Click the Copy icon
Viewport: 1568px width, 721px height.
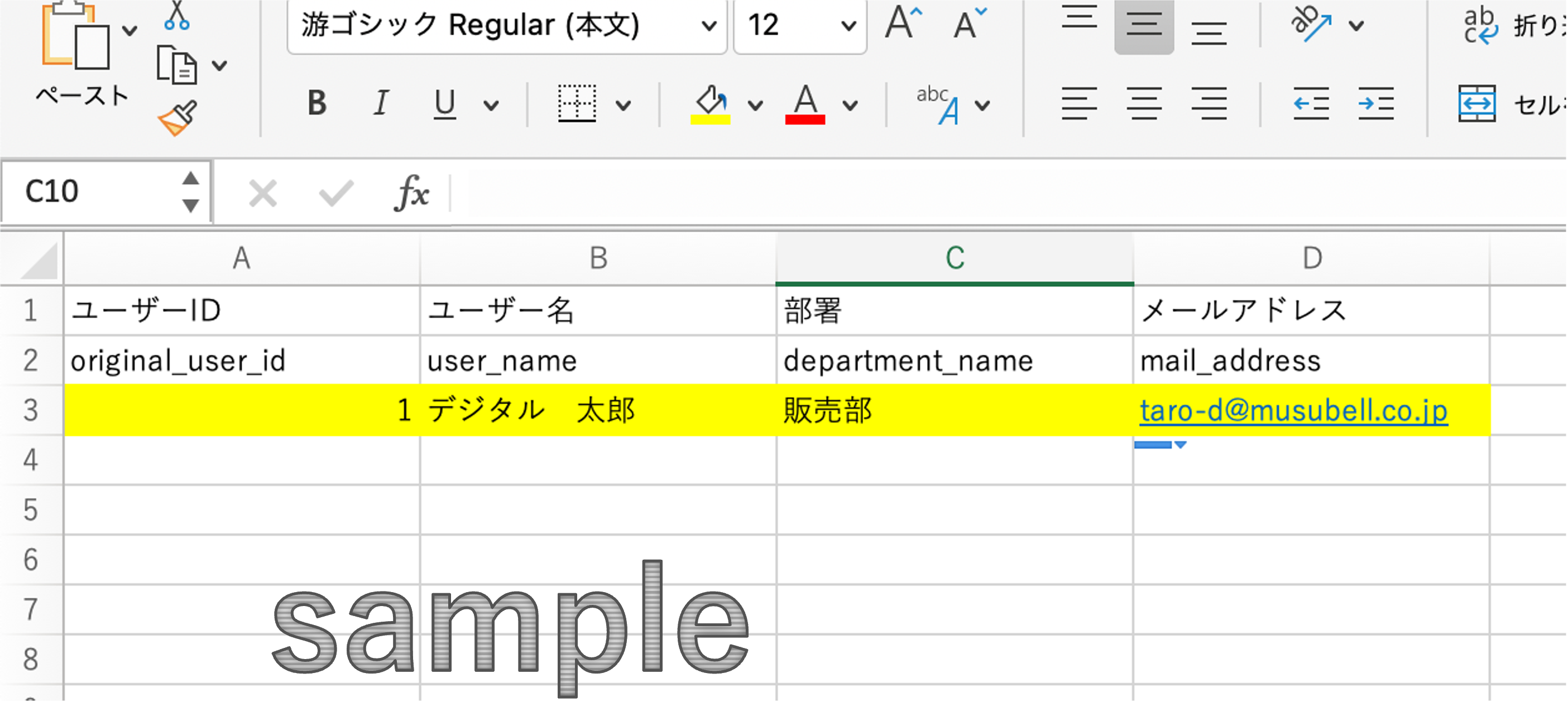[x=176, y=65]
